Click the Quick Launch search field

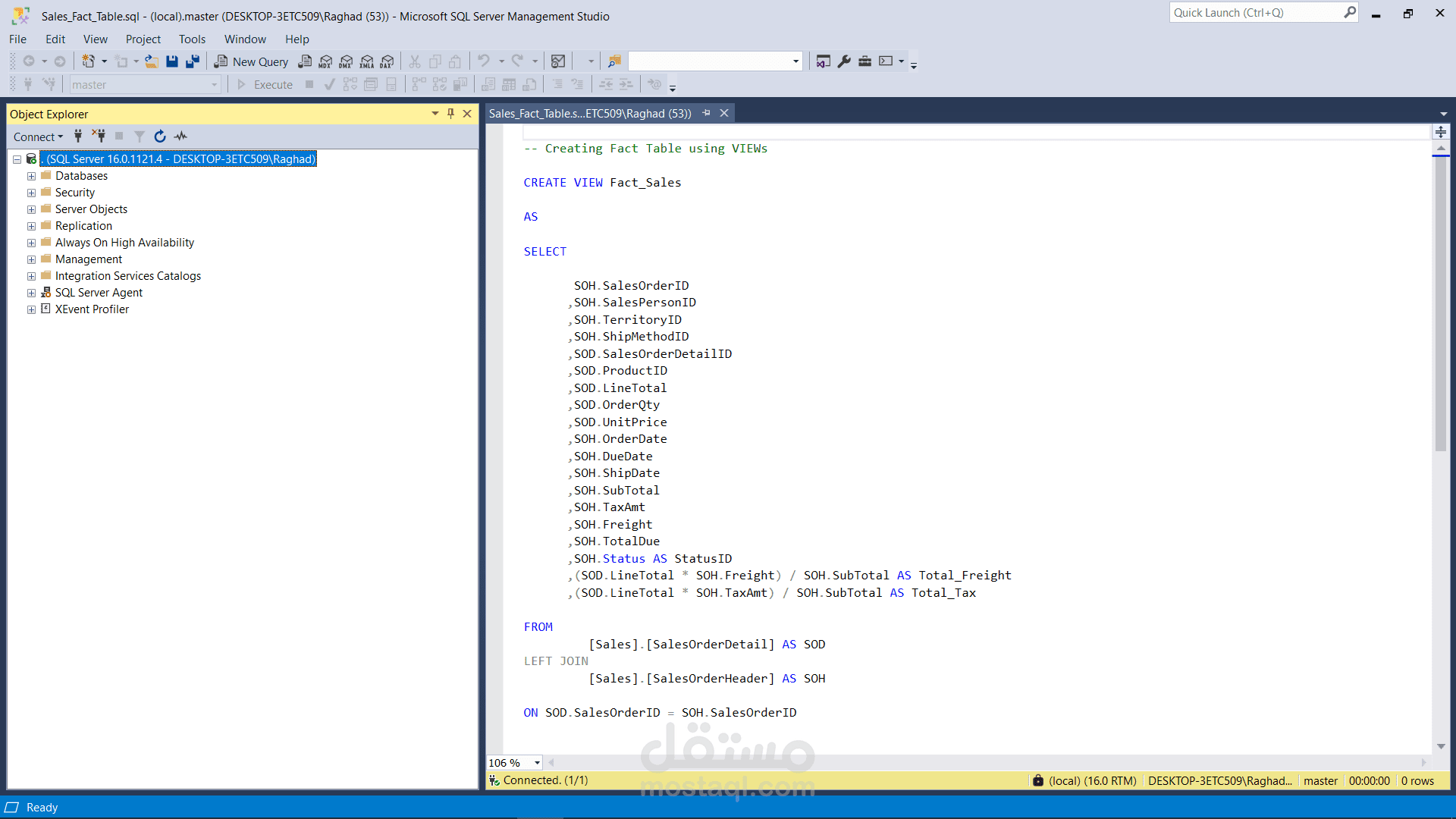point(1255,13)
